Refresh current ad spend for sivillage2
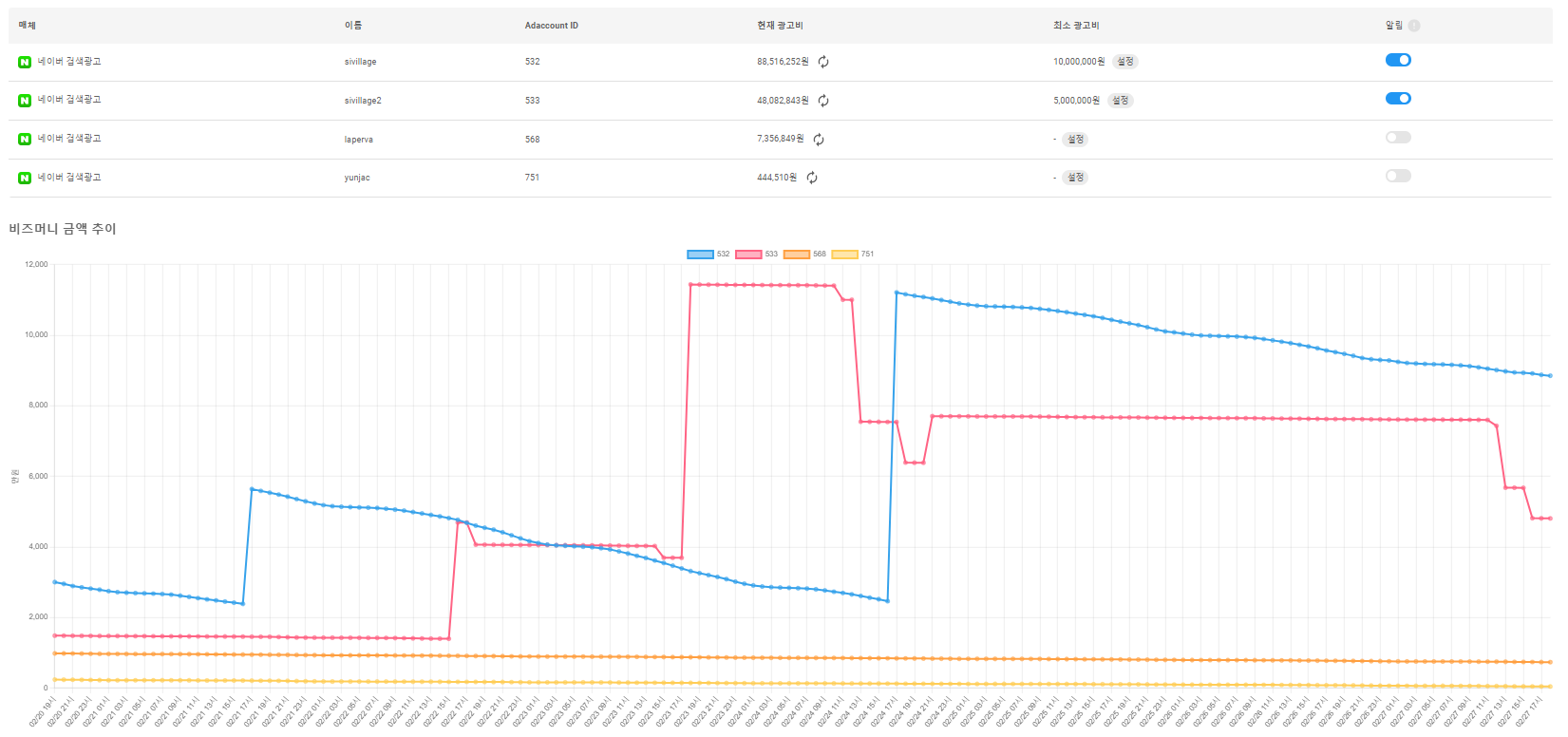 click(823, 101)
